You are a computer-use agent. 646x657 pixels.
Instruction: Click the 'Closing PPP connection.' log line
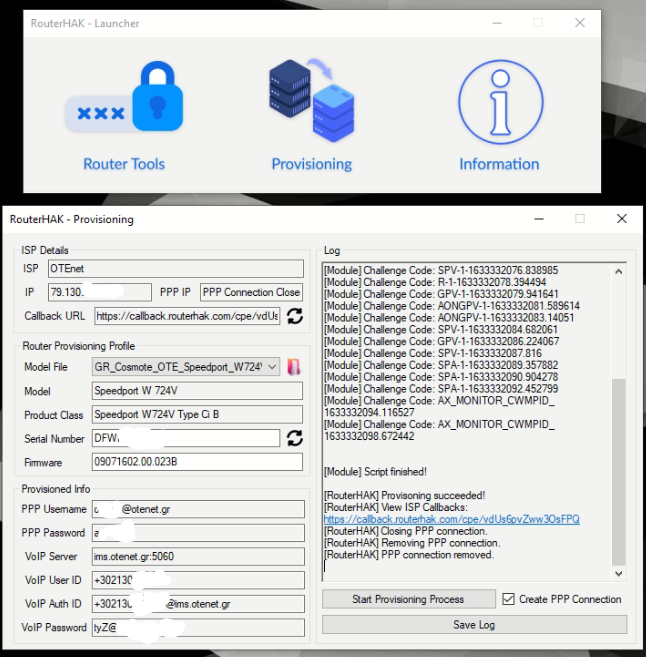pyautogui.click(x=406, y=531)
